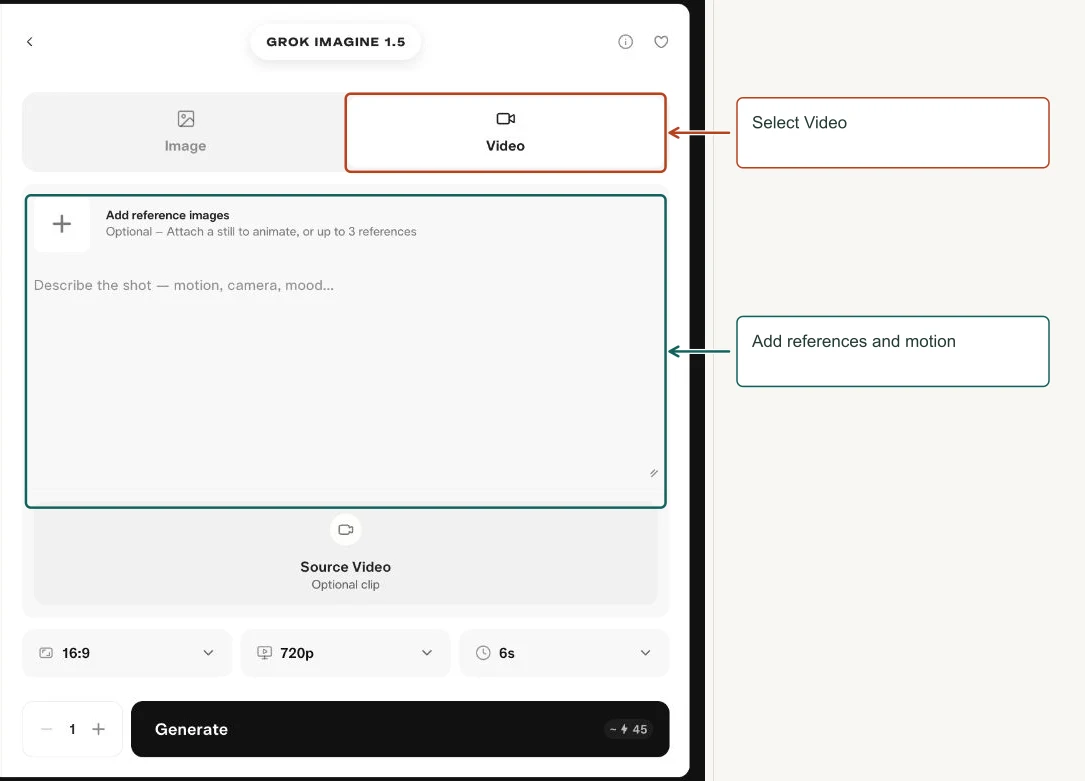
Task: Increase the generation count with plus
Action: click(x=98, y=729)
